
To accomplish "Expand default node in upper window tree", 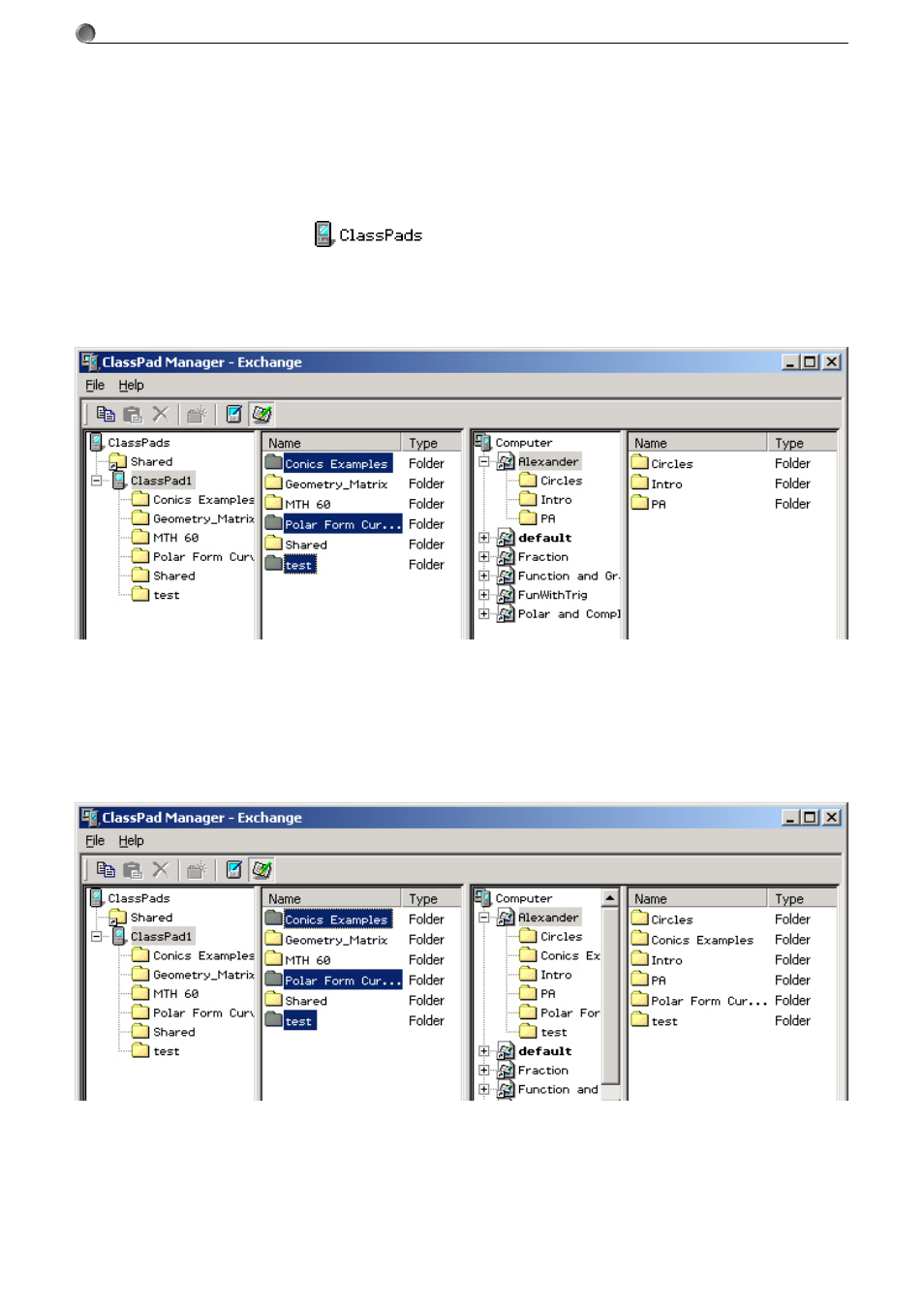I will (484, 538).
